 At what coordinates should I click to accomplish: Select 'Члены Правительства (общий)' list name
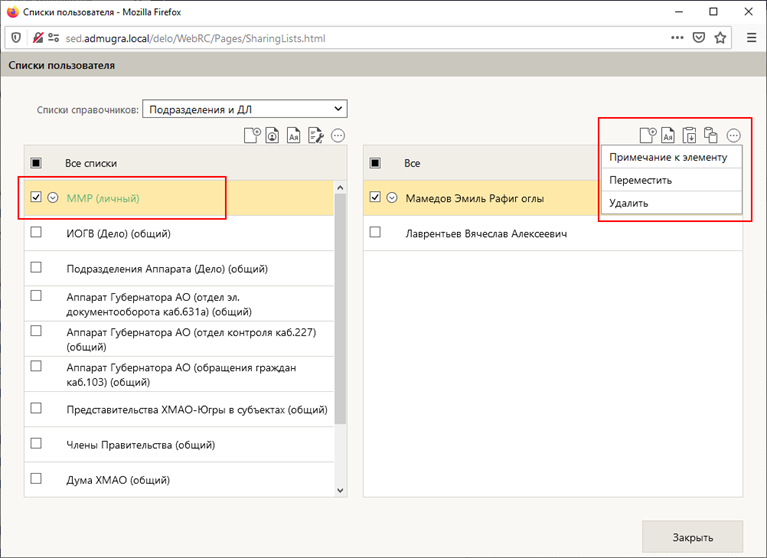[x=141, y=445]
